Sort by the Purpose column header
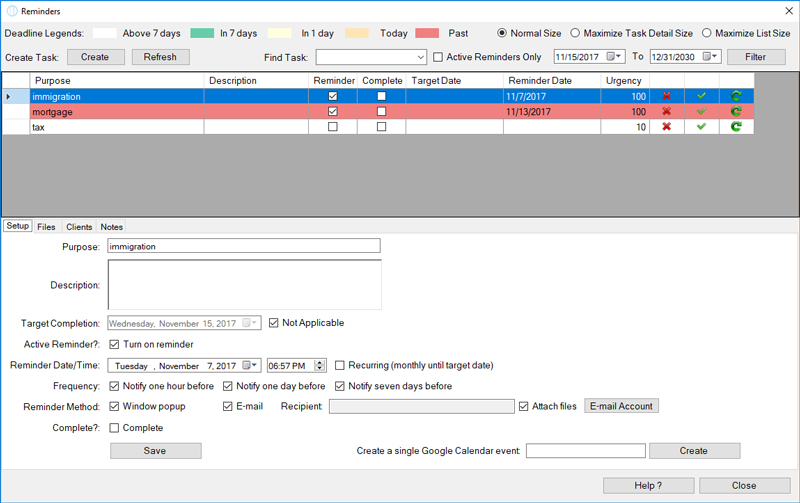Viewport: 800px width, 503px height. pyautogui.click(x=117, y=81)
